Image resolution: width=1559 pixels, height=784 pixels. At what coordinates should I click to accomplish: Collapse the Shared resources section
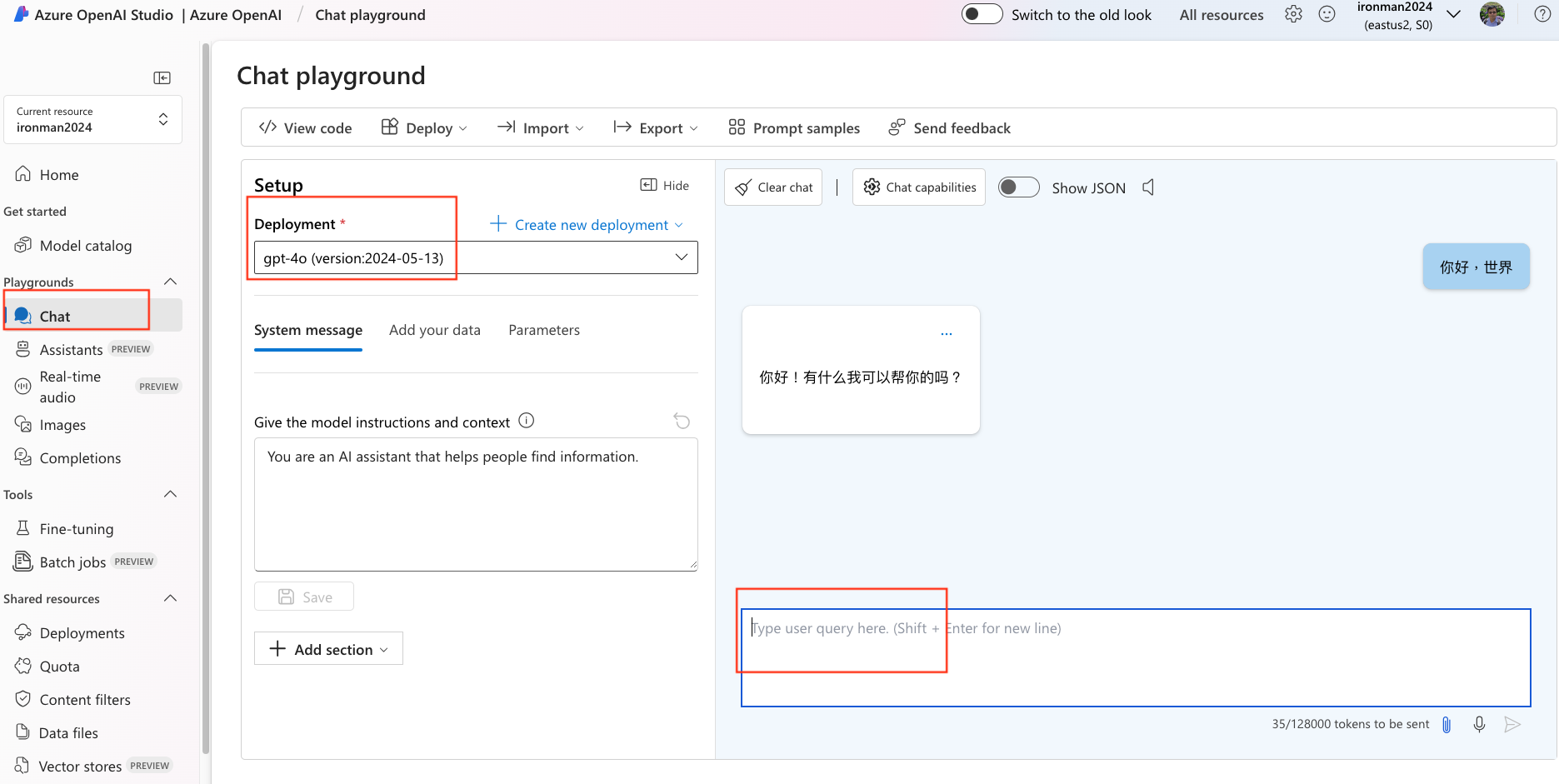(170, 598)
